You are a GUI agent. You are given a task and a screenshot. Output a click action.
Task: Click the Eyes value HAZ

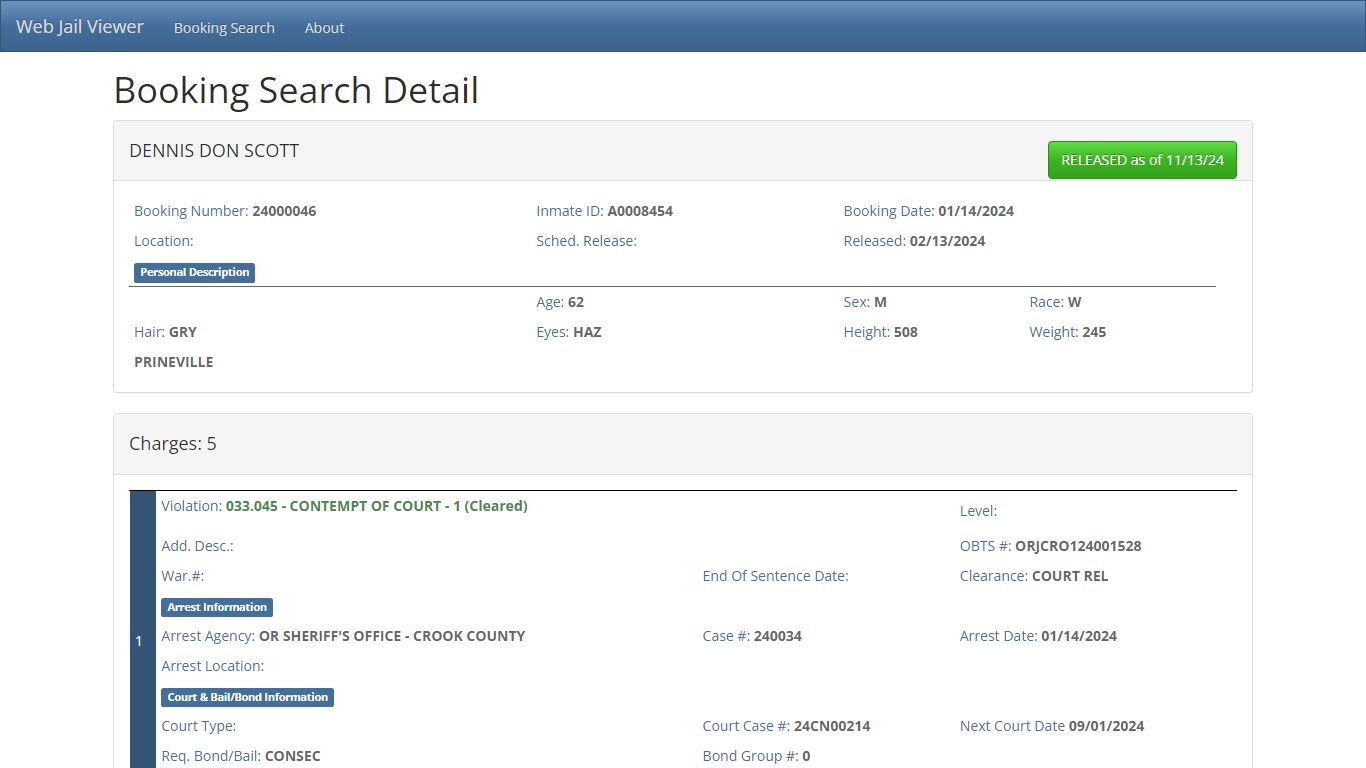pos(587,332)
